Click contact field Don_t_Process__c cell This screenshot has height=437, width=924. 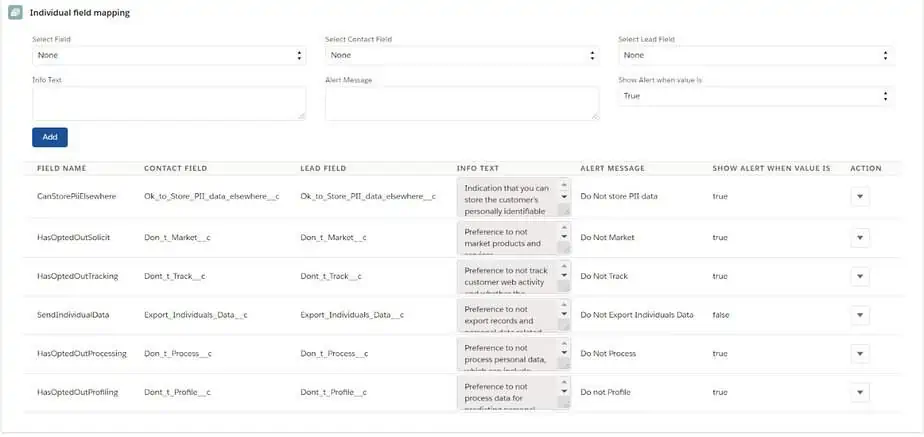click(178, 354)
